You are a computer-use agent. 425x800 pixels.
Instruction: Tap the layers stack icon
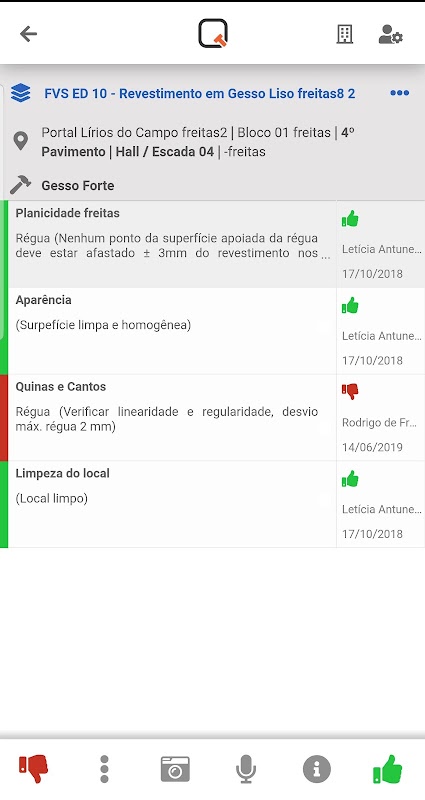[x=20, y=93]
